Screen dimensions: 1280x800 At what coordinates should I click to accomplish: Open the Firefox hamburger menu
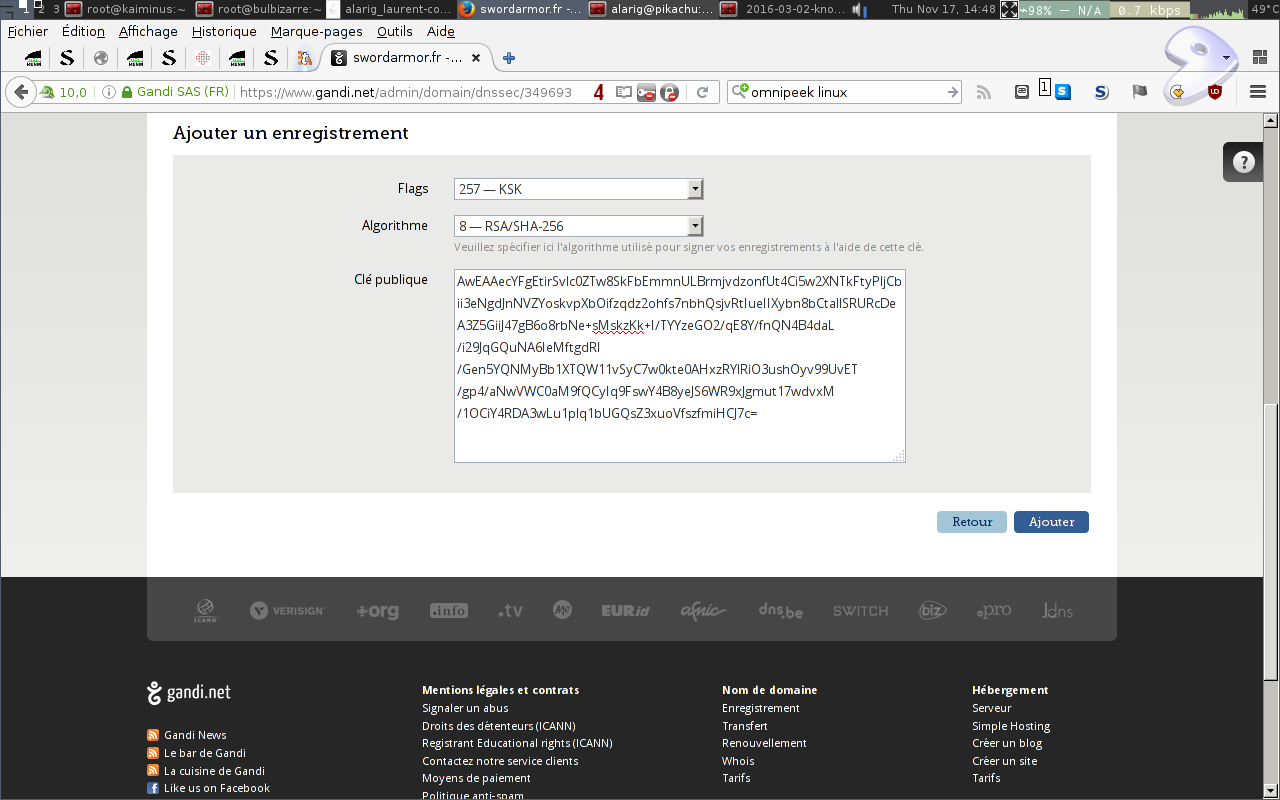tap(1258, 92)
